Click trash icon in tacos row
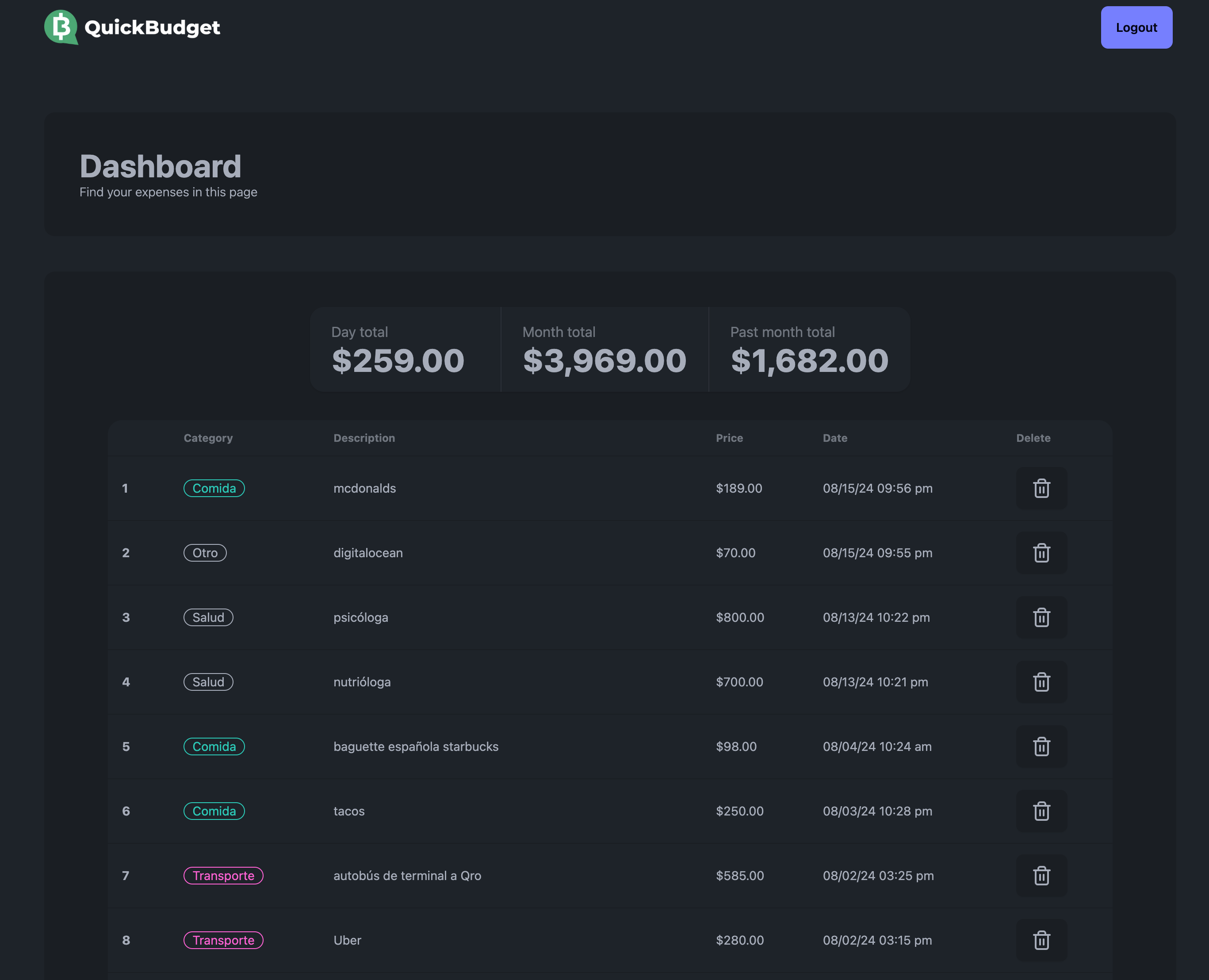This screenshot has width=1209, height=980. 1041,811
